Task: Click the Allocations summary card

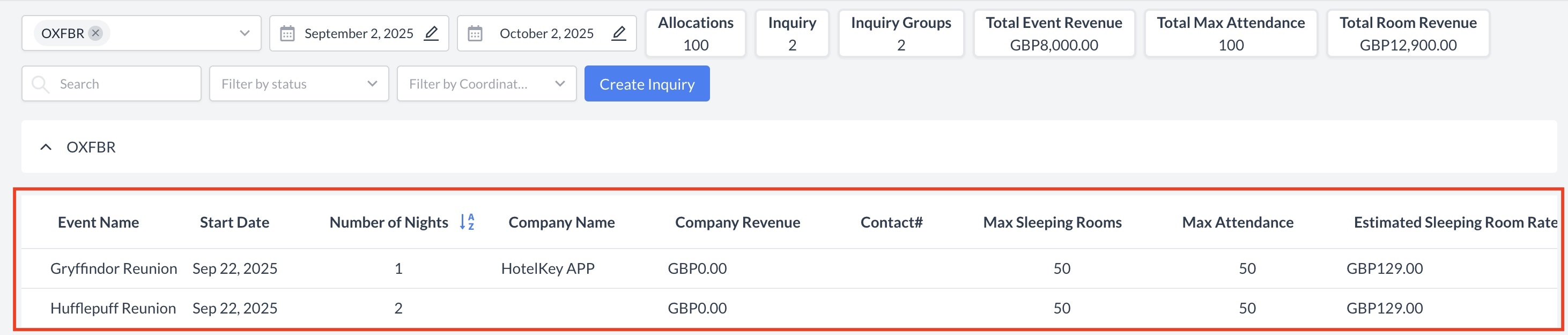Action: click(x=695, y=33)
